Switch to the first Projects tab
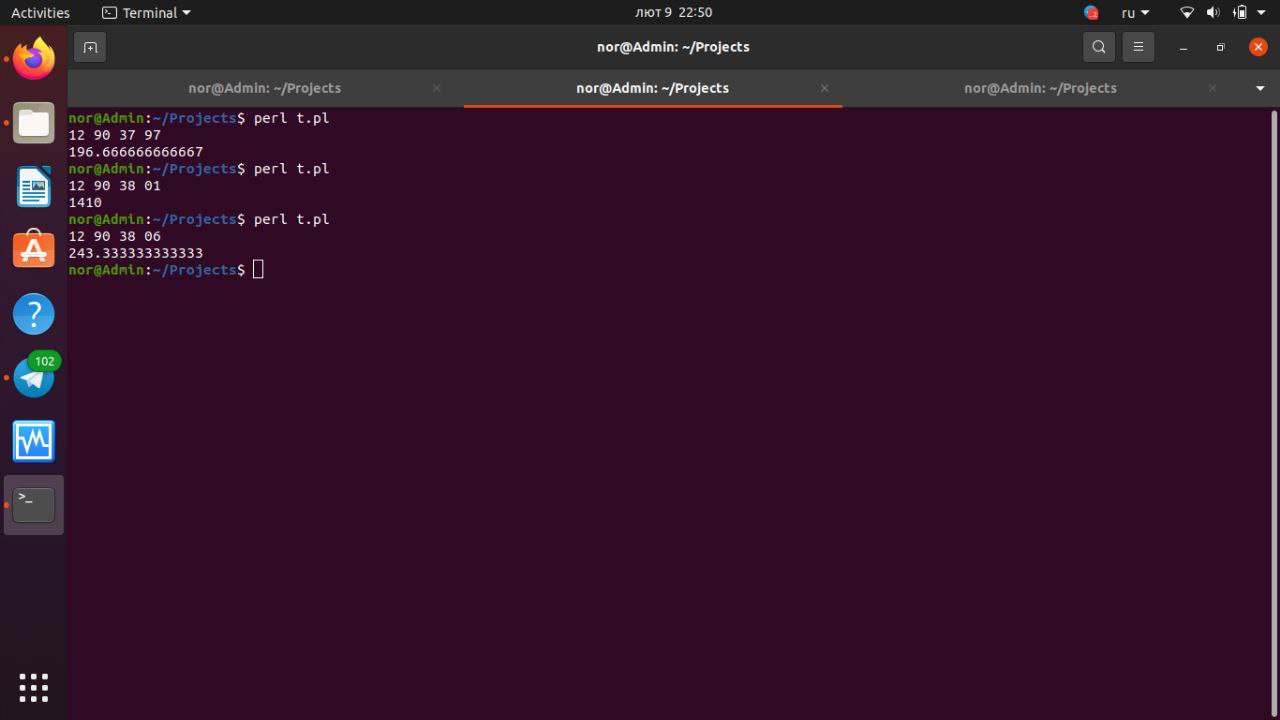 265,88
